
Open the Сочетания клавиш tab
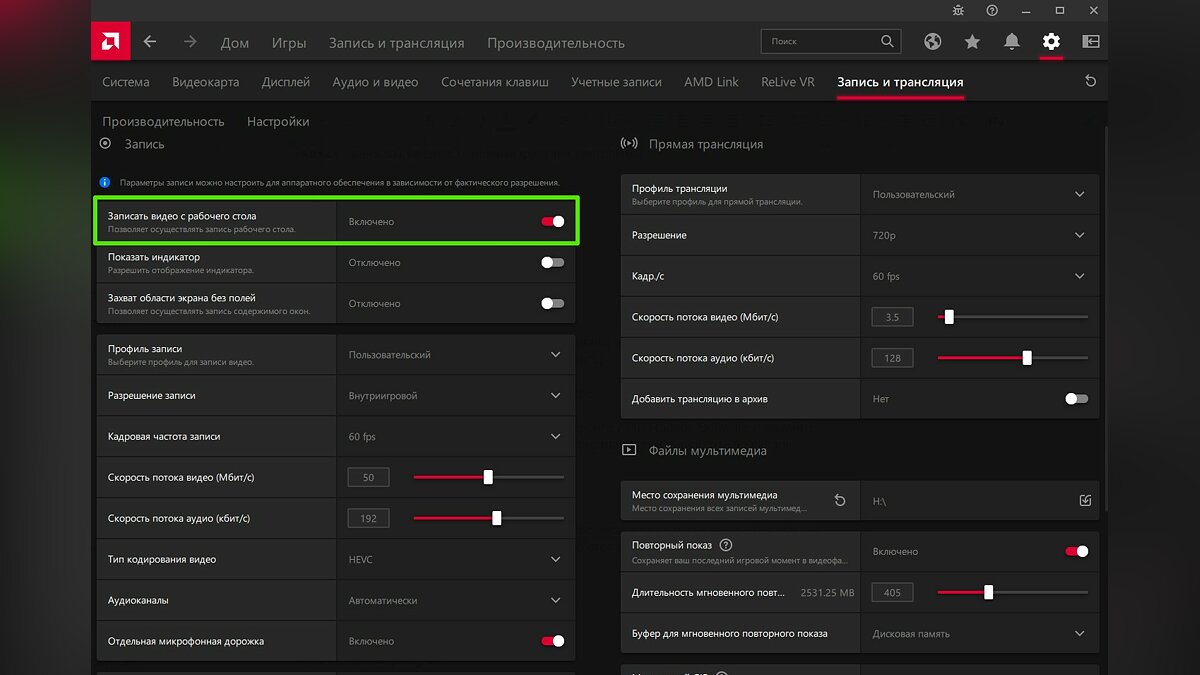[x=495, y=82]
